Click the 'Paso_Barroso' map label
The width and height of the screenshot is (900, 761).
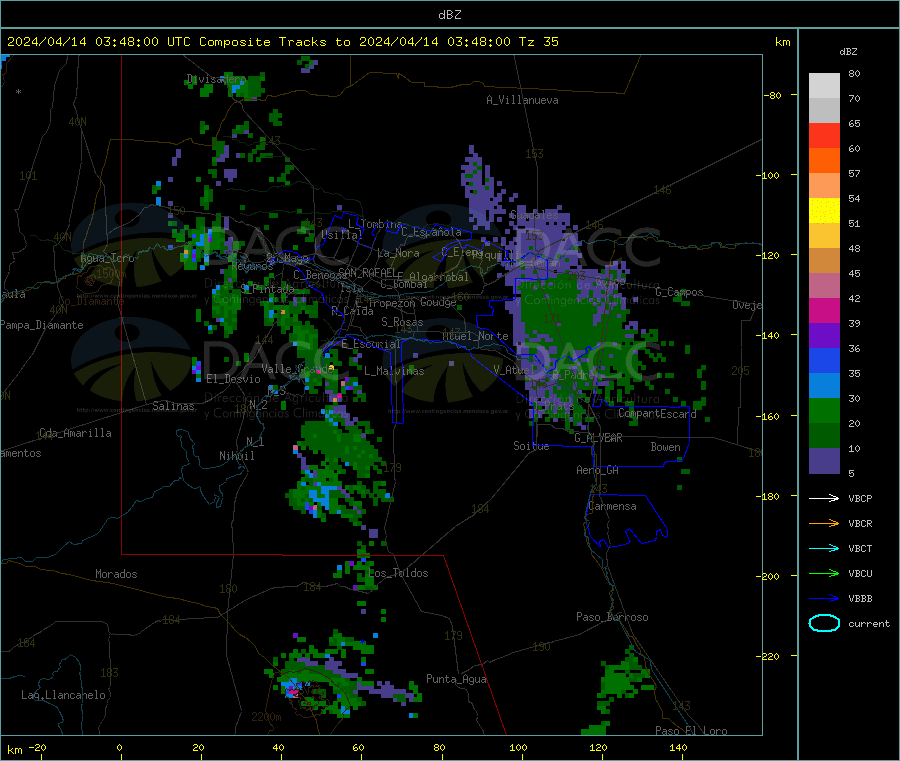click(612, 618)
